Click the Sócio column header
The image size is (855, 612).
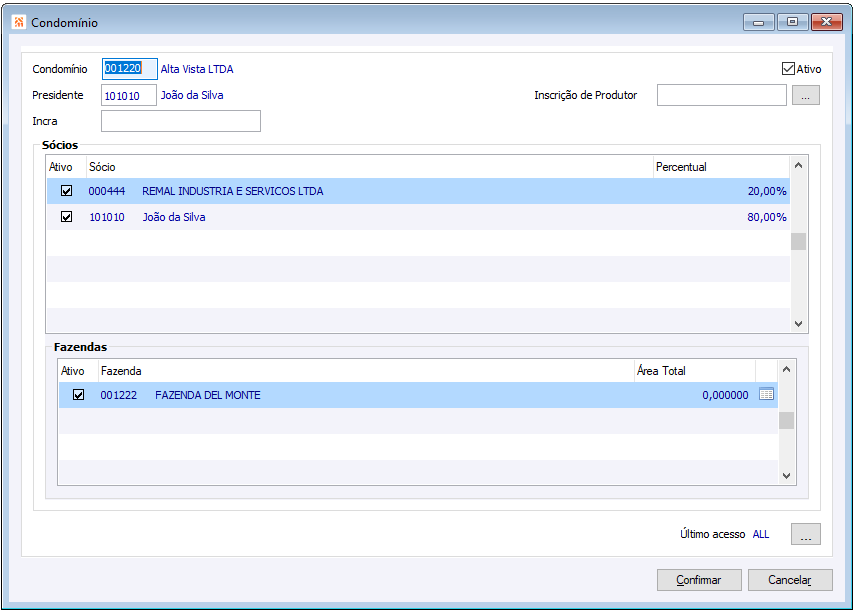(370, 167)
